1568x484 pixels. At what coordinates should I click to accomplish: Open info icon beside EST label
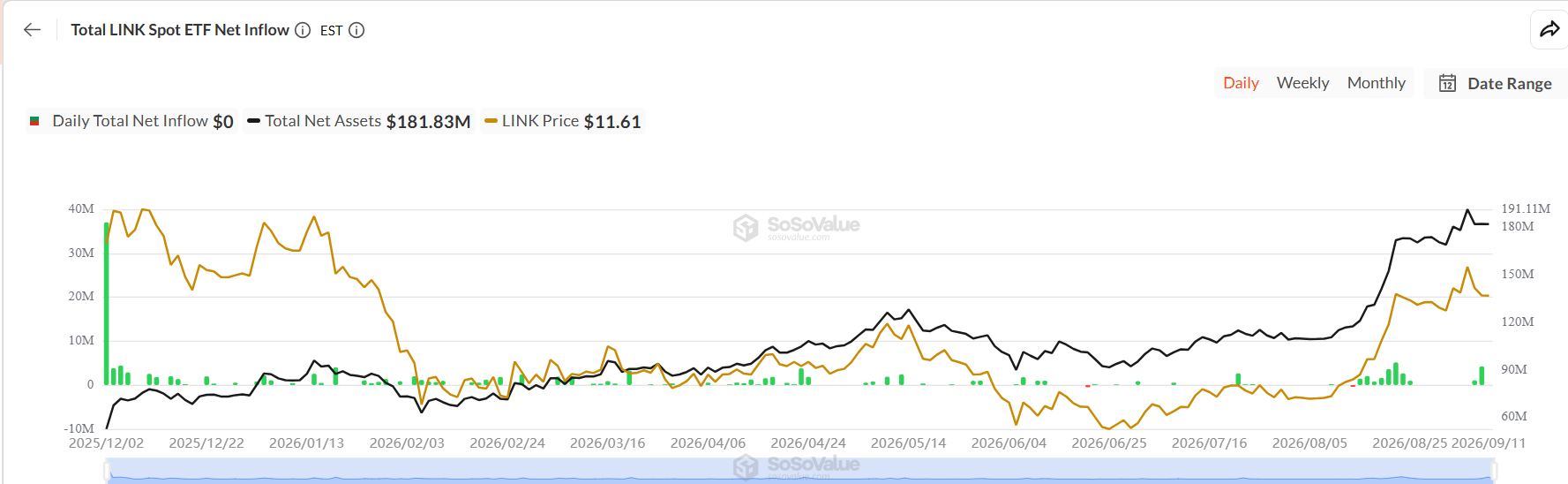coord(356,30)
